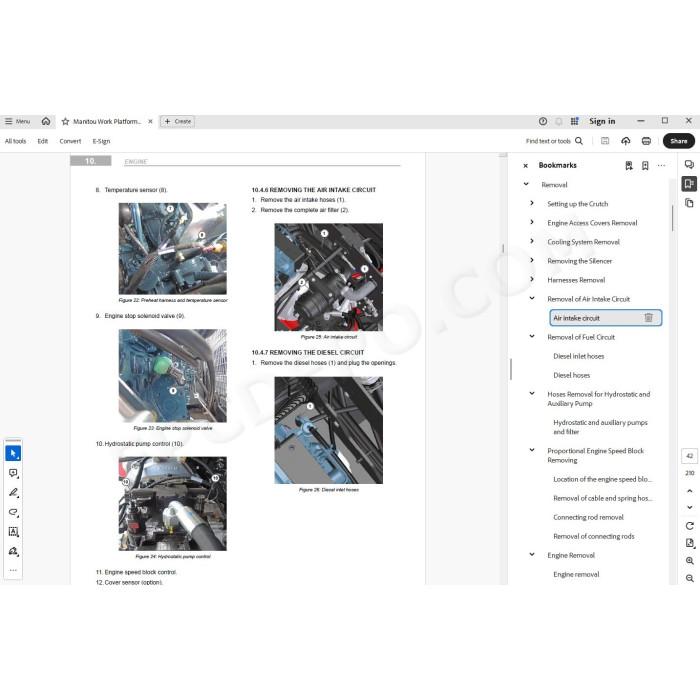Toggle the page thumbnails panel icon
Image resolution: width=700 pixels, height=700 pixels.
[689, 203]
